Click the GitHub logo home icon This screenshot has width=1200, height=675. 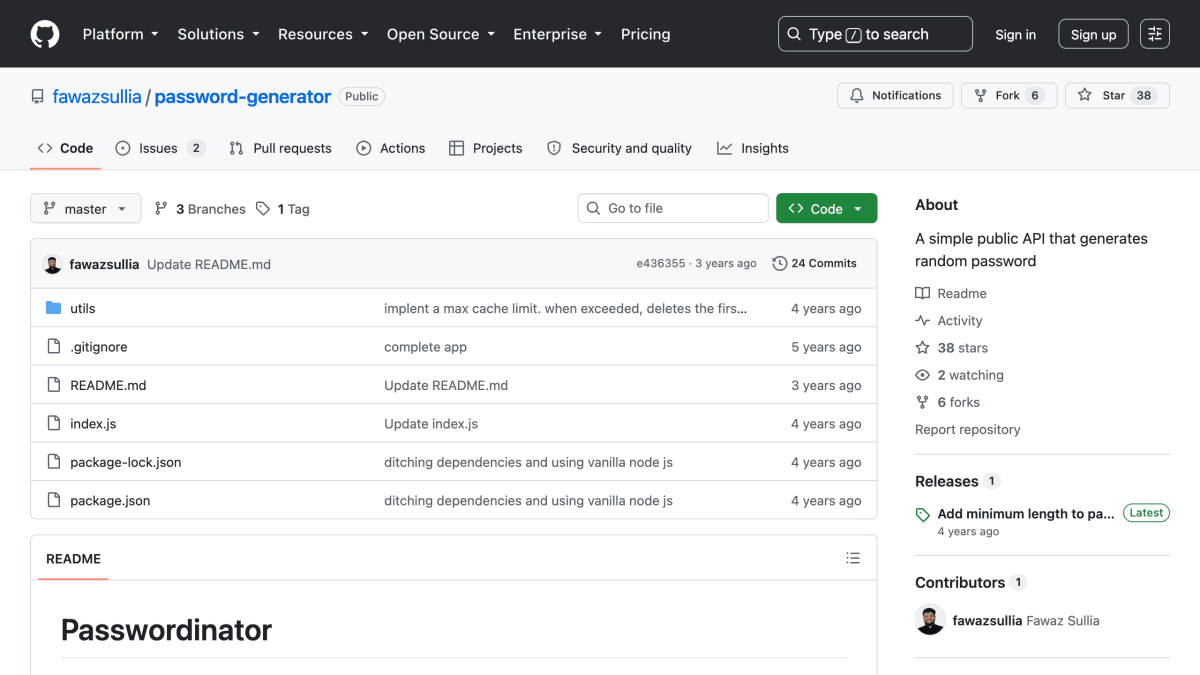(x=45, y=34)
